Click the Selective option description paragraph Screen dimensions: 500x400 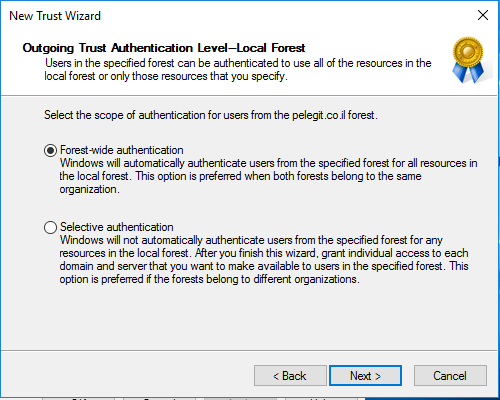click(264, 259)
